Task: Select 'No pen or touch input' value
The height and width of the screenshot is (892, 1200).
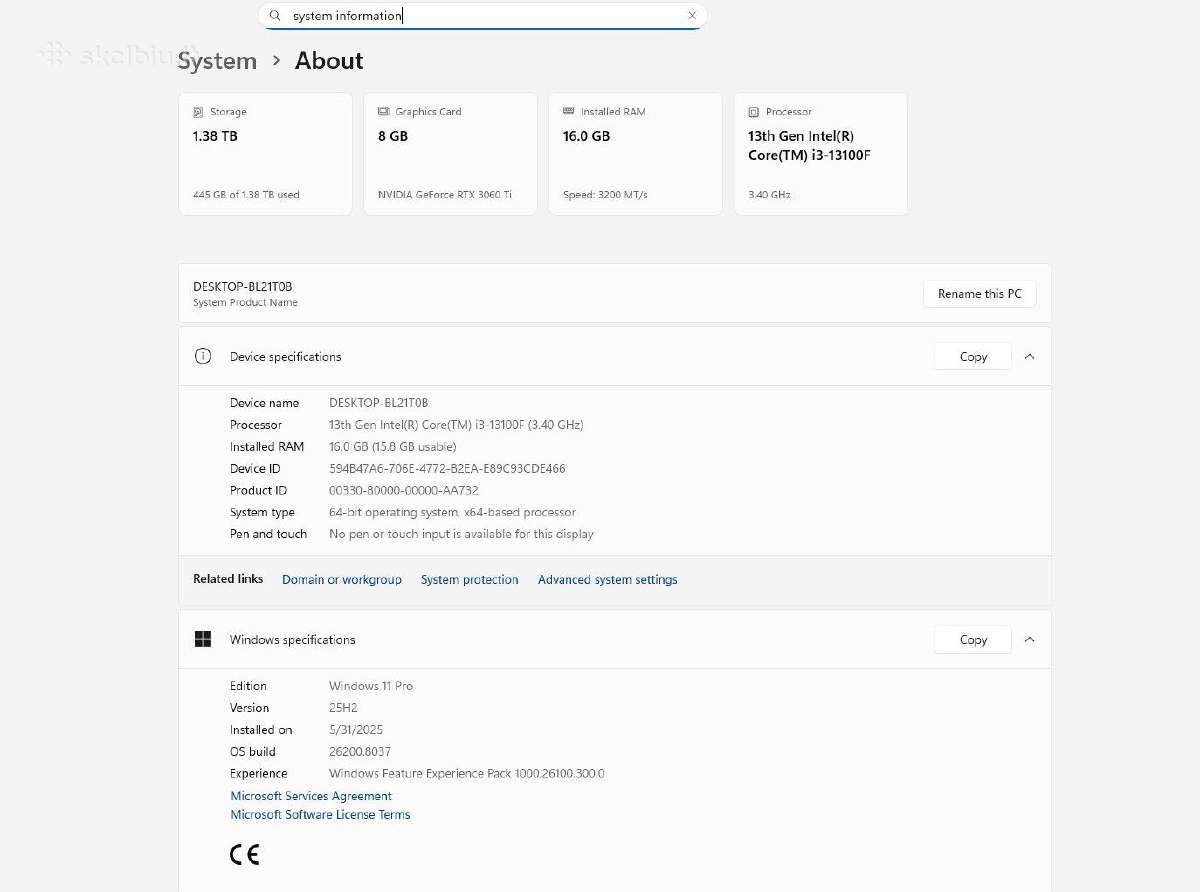Action: coord(461,534)
